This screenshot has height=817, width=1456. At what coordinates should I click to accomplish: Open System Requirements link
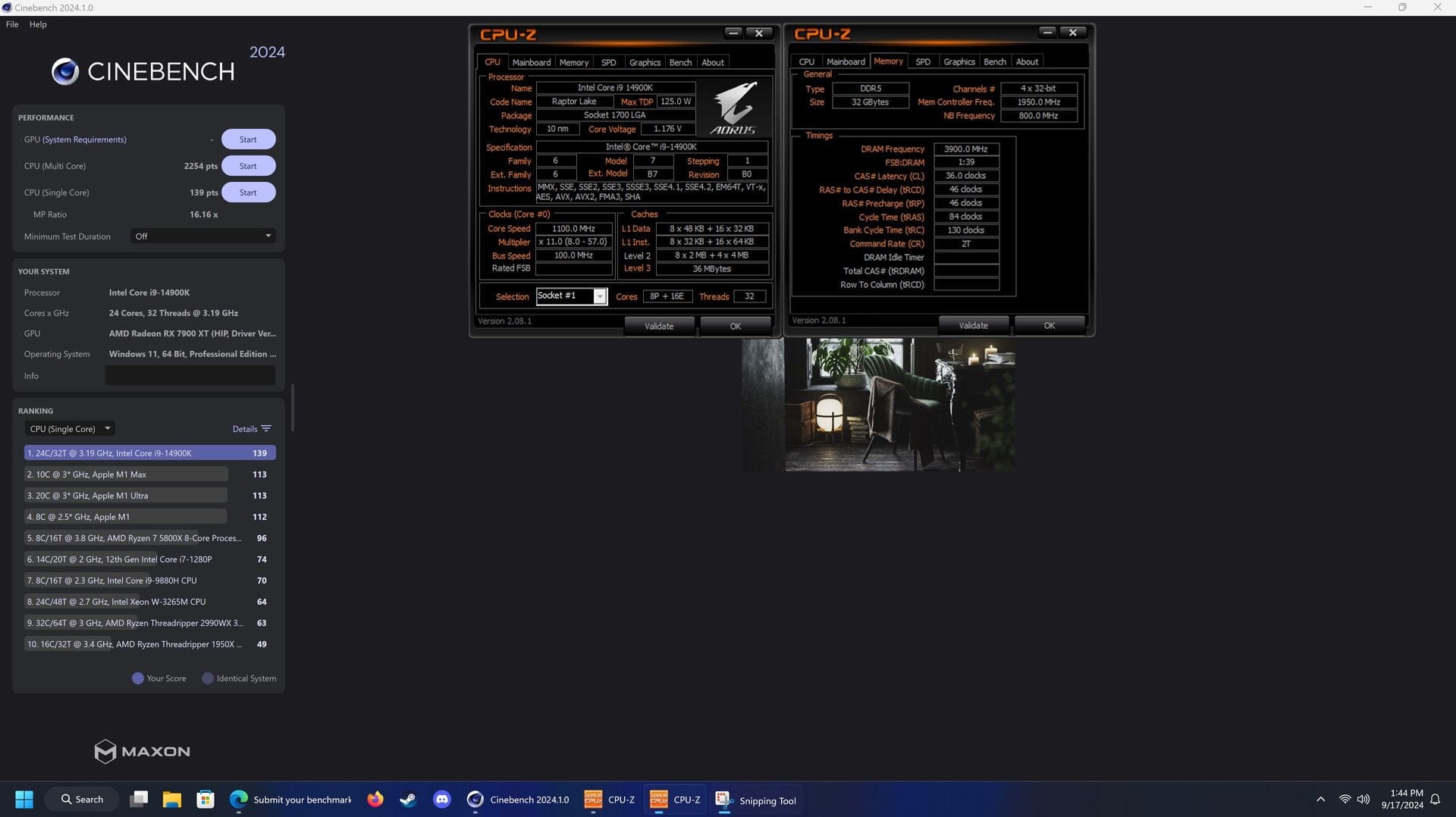pos(85,139)
